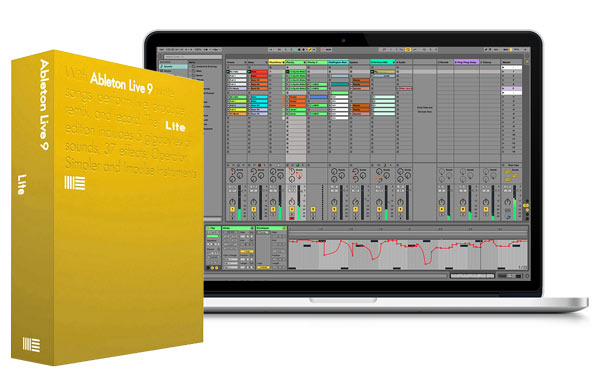Click the Drums track pan knob
This screenshot has height=375, width=600.
pos(232,202)
